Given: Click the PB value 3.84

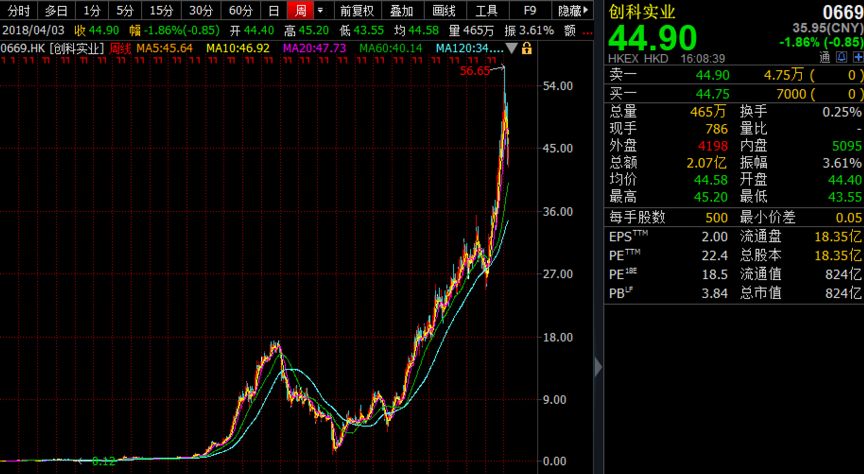Looking at the screenshot, I should tap(715, 293).
